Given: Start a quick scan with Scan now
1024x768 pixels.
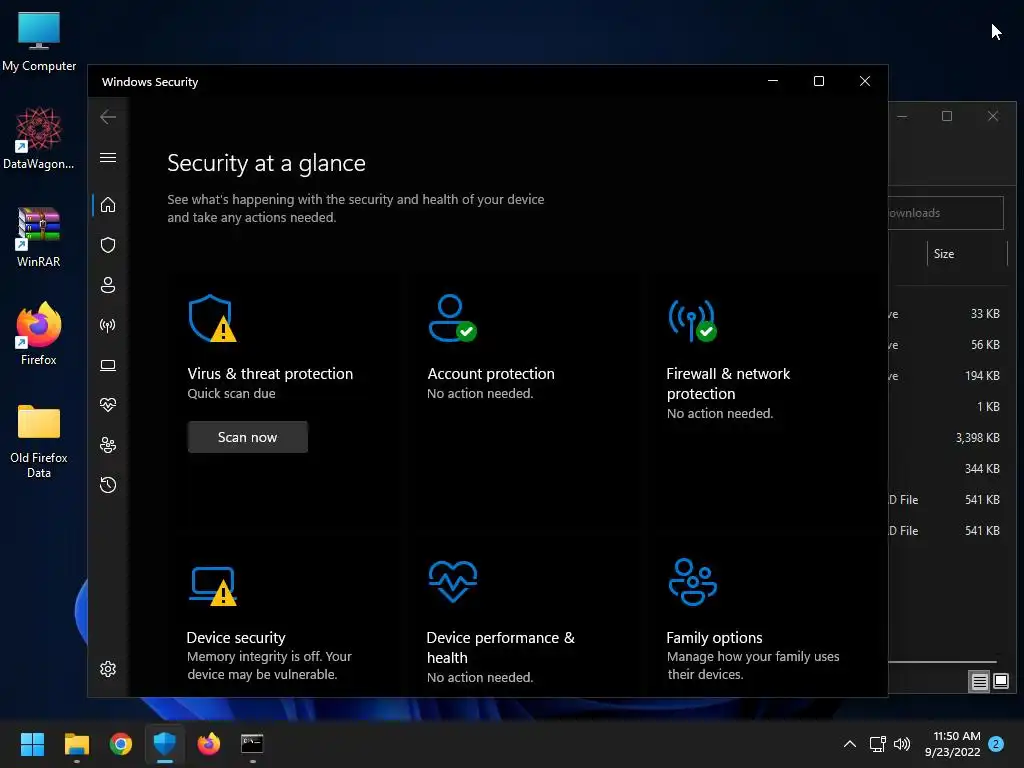Looking at the screenshot, I should click(x=248, y=437).
